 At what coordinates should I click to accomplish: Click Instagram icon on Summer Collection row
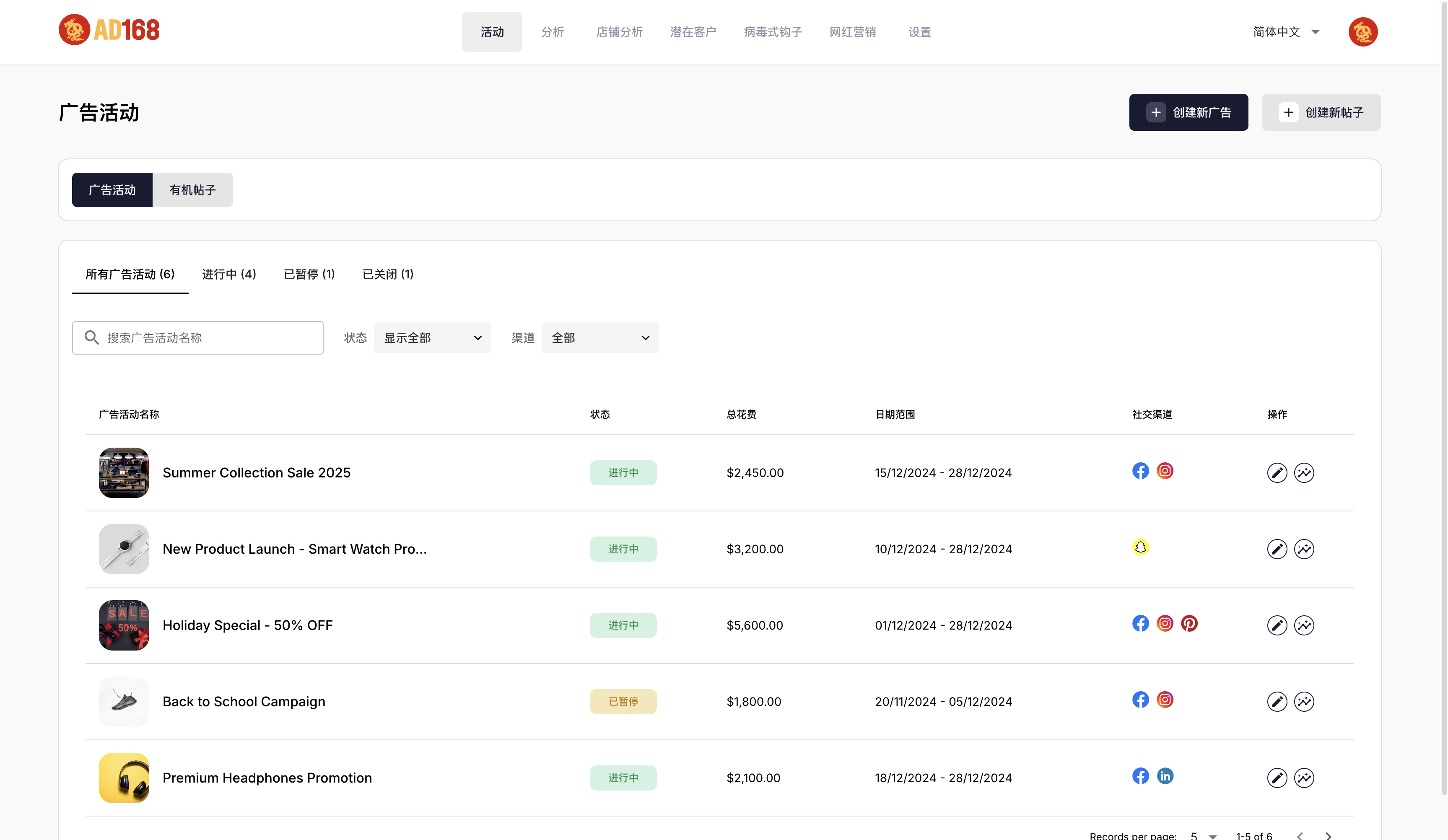(x=1165, y=471)
